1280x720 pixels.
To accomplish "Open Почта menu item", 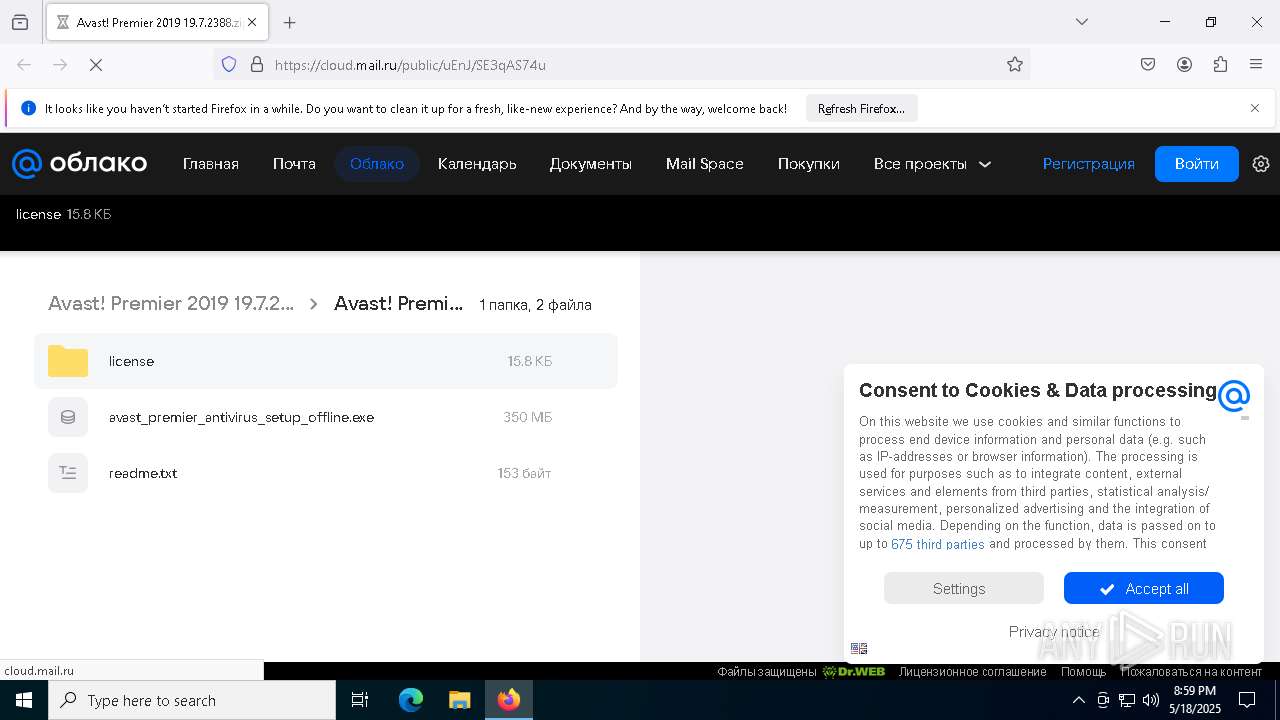I will [294, 164].
